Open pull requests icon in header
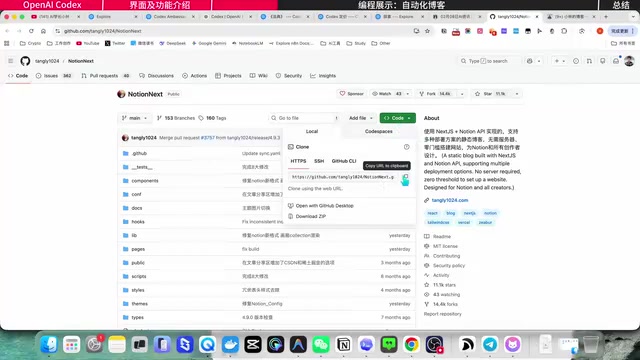640x360 pixels. 589,61
